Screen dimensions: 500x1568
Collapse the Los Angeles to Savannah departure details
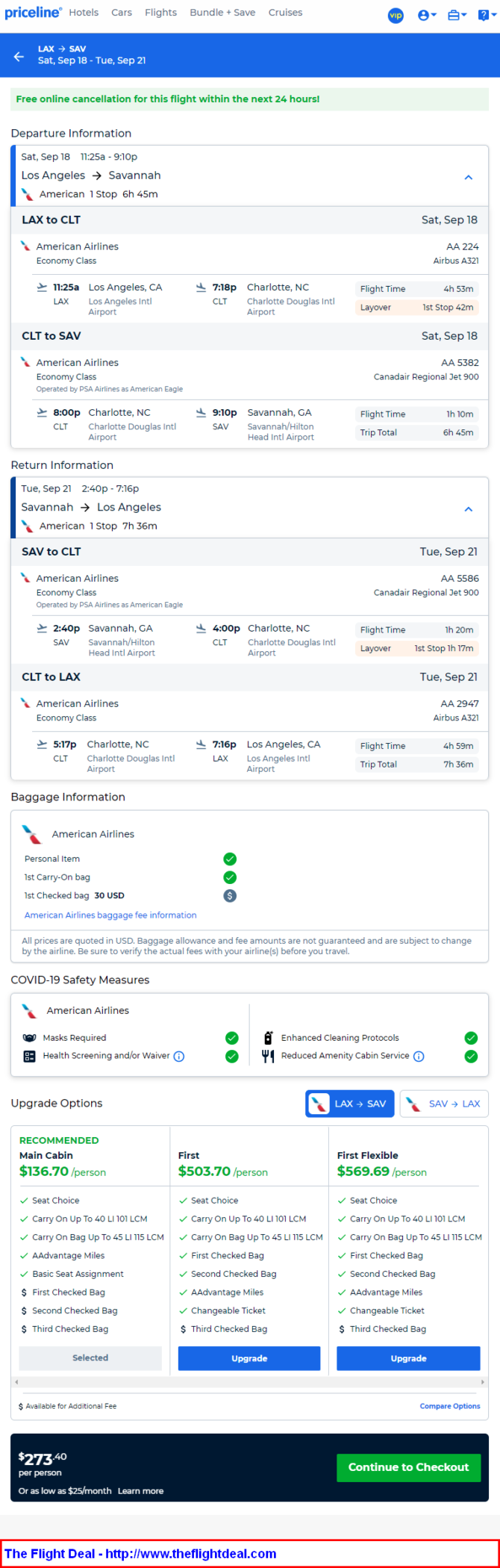tap(469, 177)
